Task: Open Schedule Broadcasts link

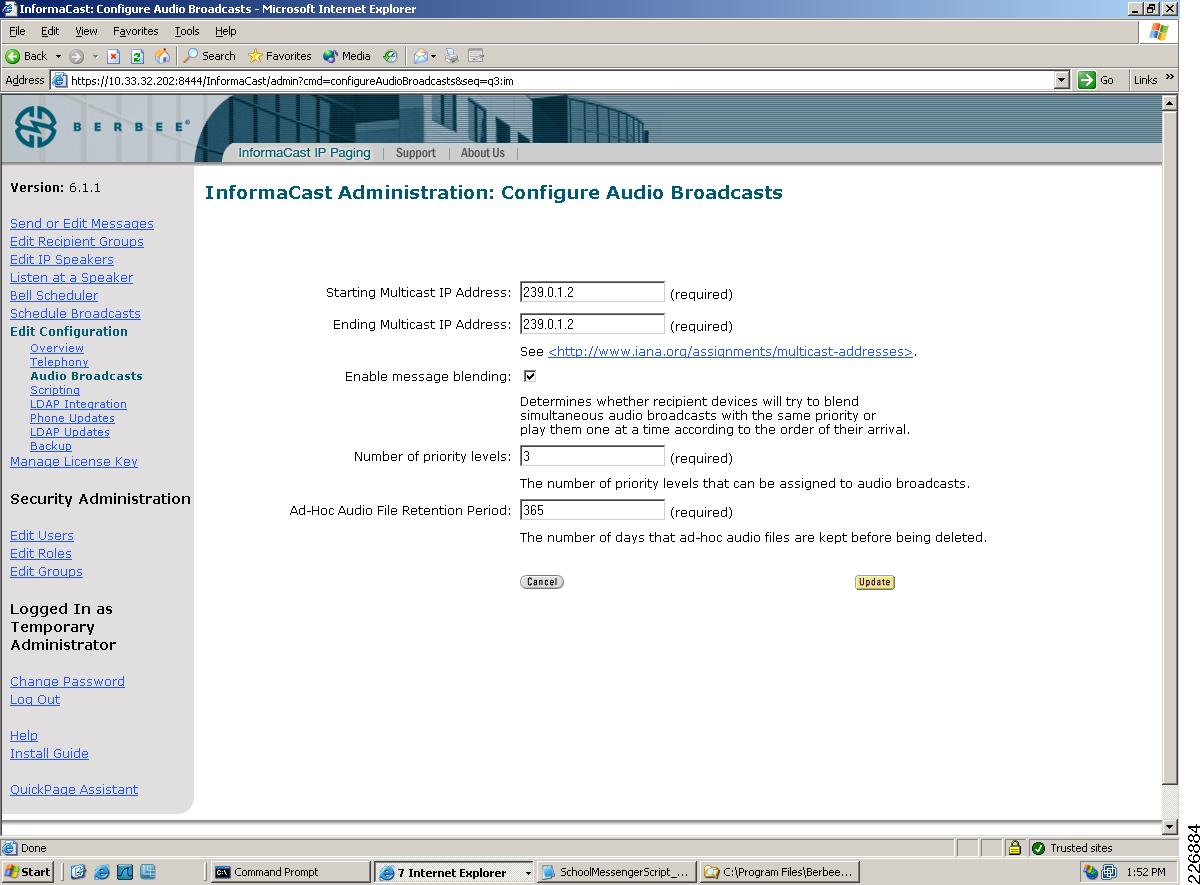Action: pos(75,314)
